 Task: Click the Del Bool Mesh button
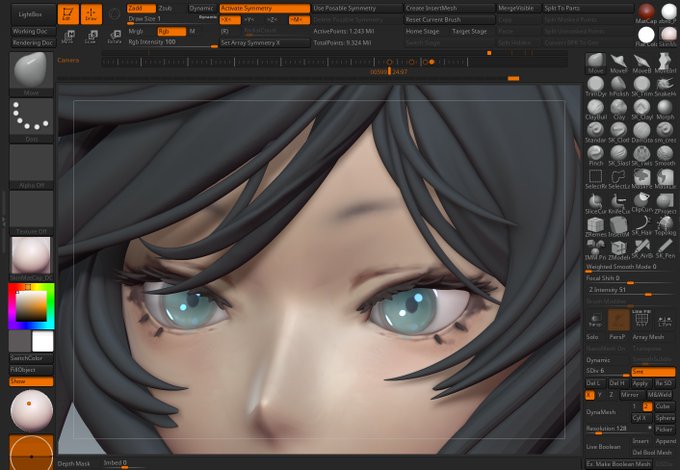(652, 452)
